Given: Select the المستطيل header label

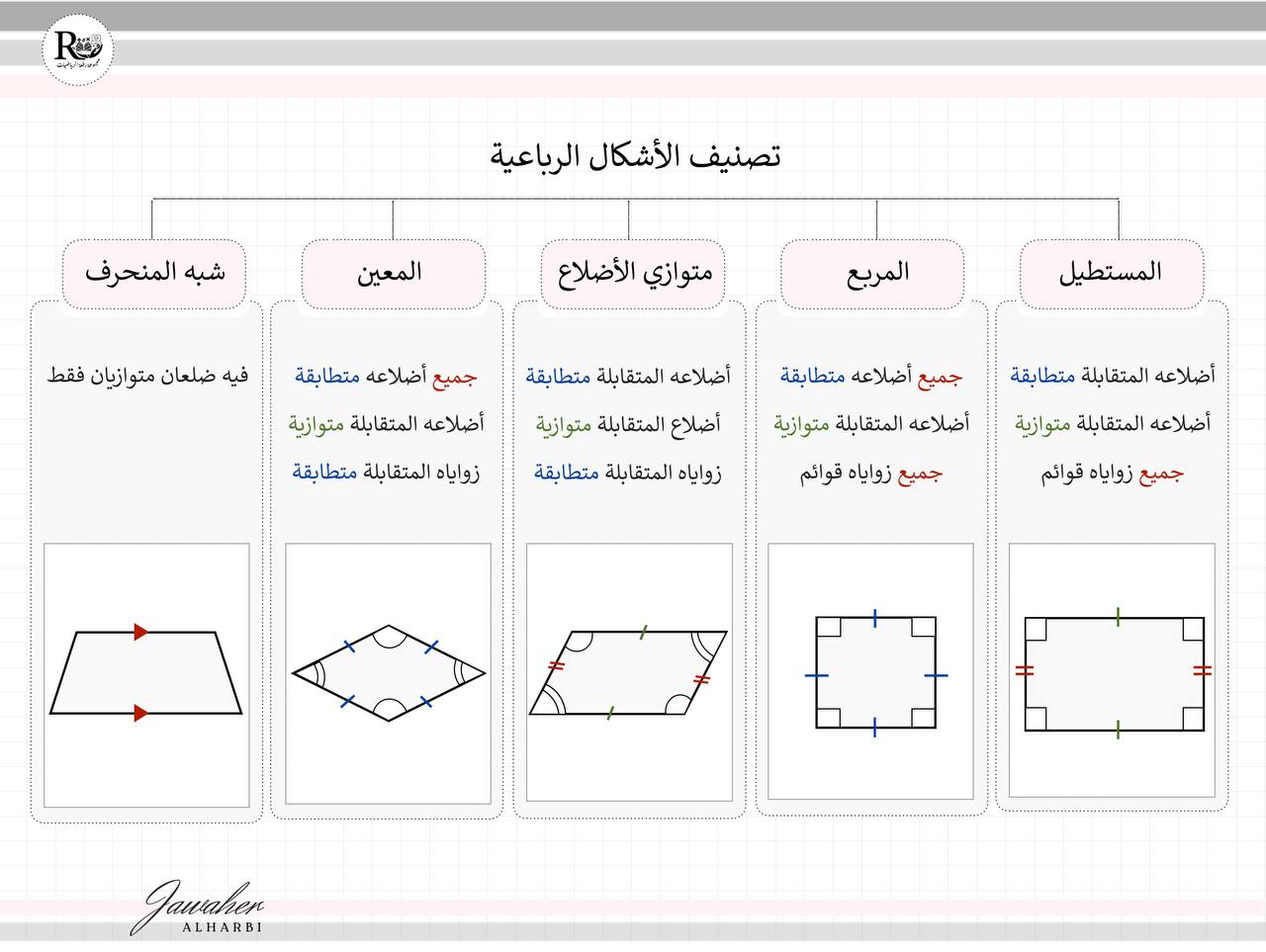Looking at the screenshot, I should (x=1111, y=272).
